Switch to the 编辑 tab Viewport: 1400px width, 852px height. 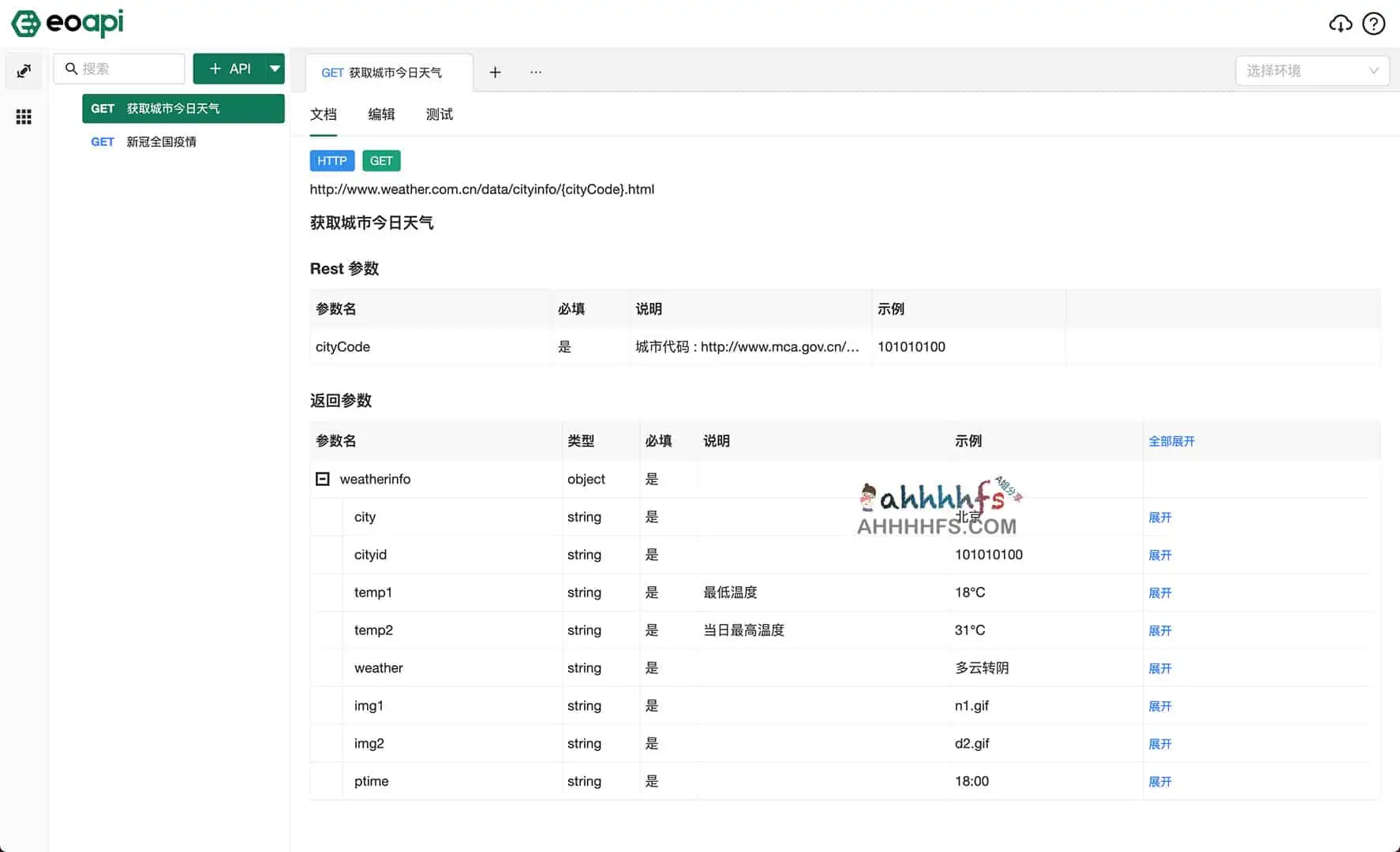pos(381,114)
